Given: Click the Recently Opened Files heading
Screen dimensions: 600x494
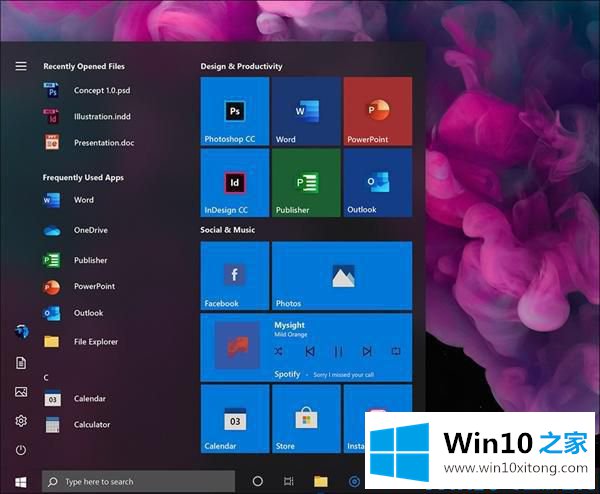Looking at the screenshot, I should pos(84,66).
